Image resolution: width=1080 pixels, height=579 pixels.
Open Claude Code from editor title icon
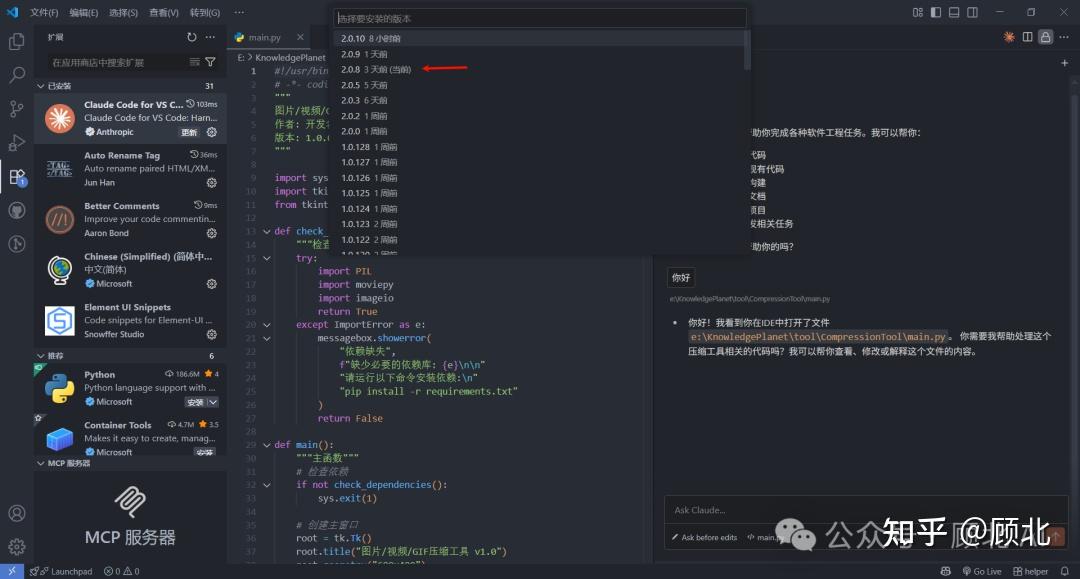tap(1009, 37)
